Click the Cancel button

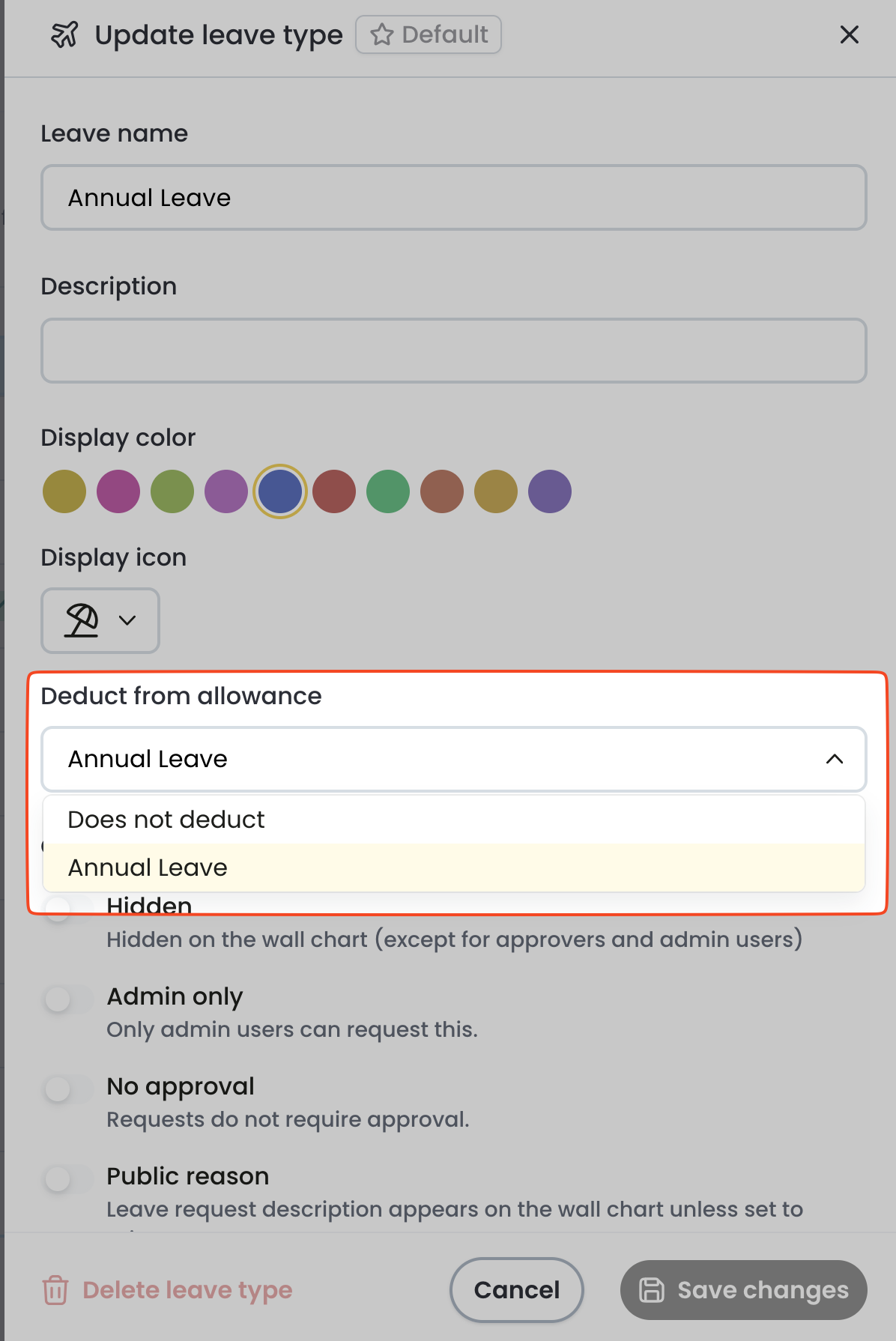click(x=517, y=1290)
